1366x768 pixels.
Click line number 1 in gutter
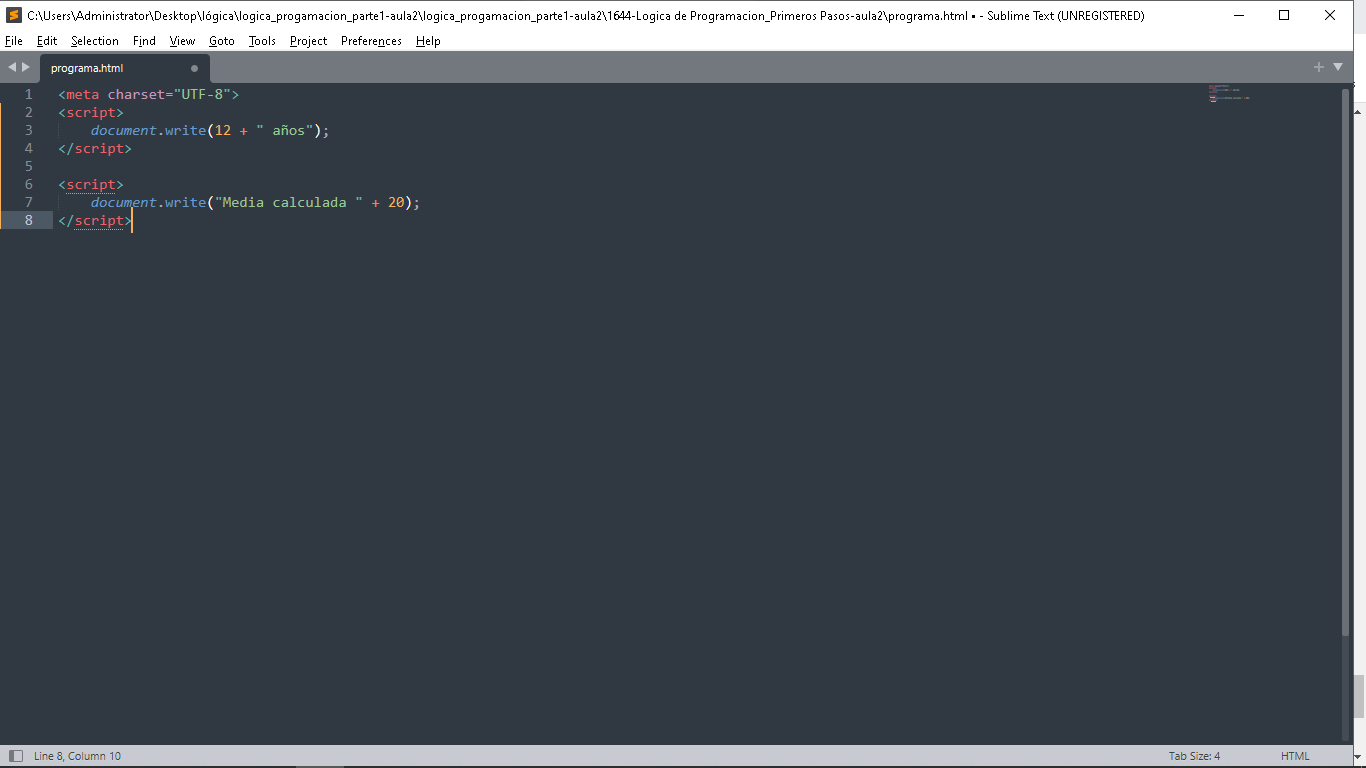coord(29,94)
